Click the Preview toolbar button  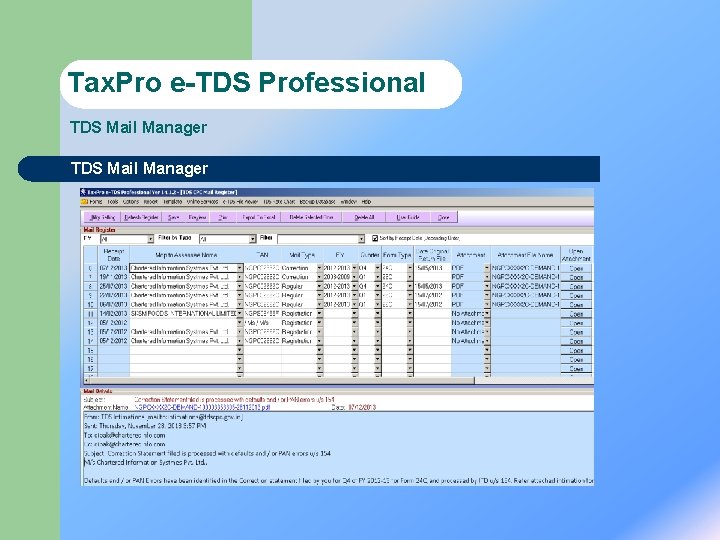coord(197,217)
